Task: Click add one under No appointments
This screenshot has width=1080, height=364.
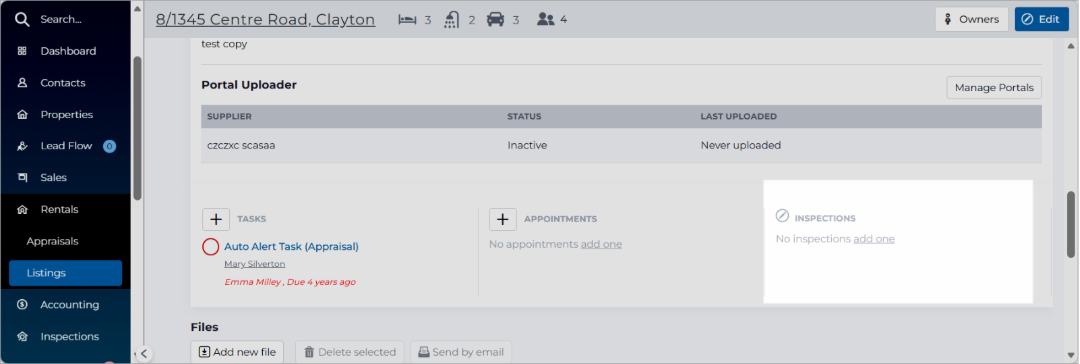Action: (x=601, y=244)
